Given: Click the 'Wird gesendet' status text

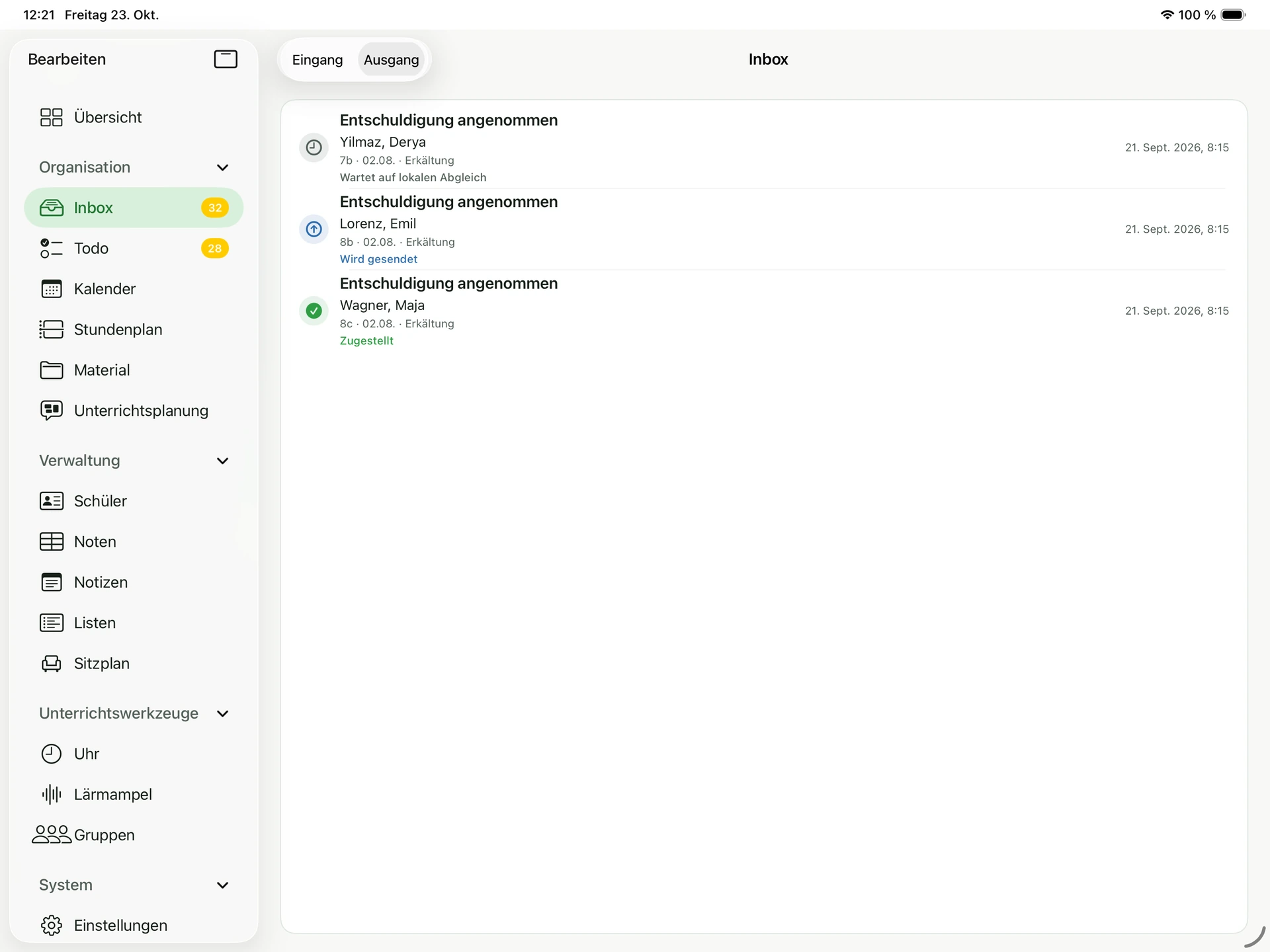Looking at the screenshot, I should 378,259.
